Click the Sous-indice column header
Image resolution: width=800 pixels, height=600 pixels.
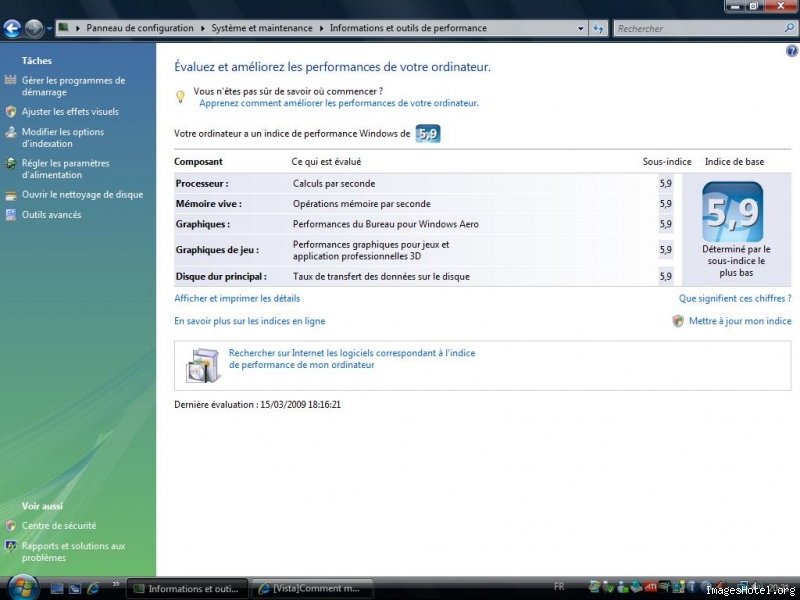667,162
